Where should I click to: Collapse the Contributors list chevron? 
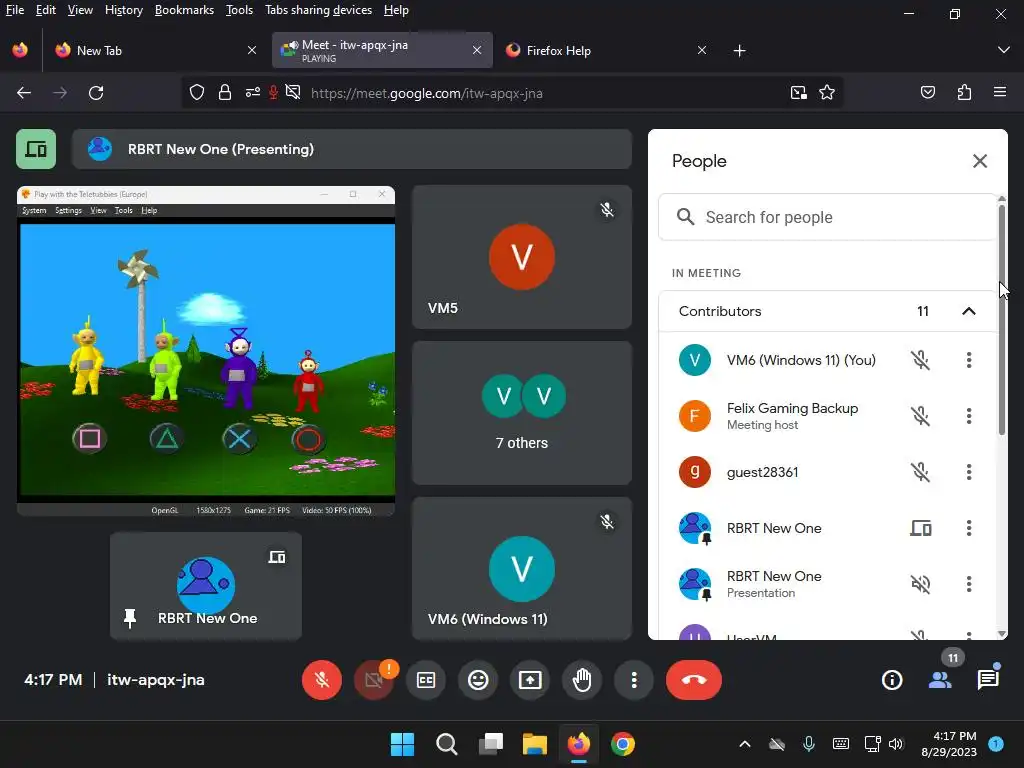point(969,312)
